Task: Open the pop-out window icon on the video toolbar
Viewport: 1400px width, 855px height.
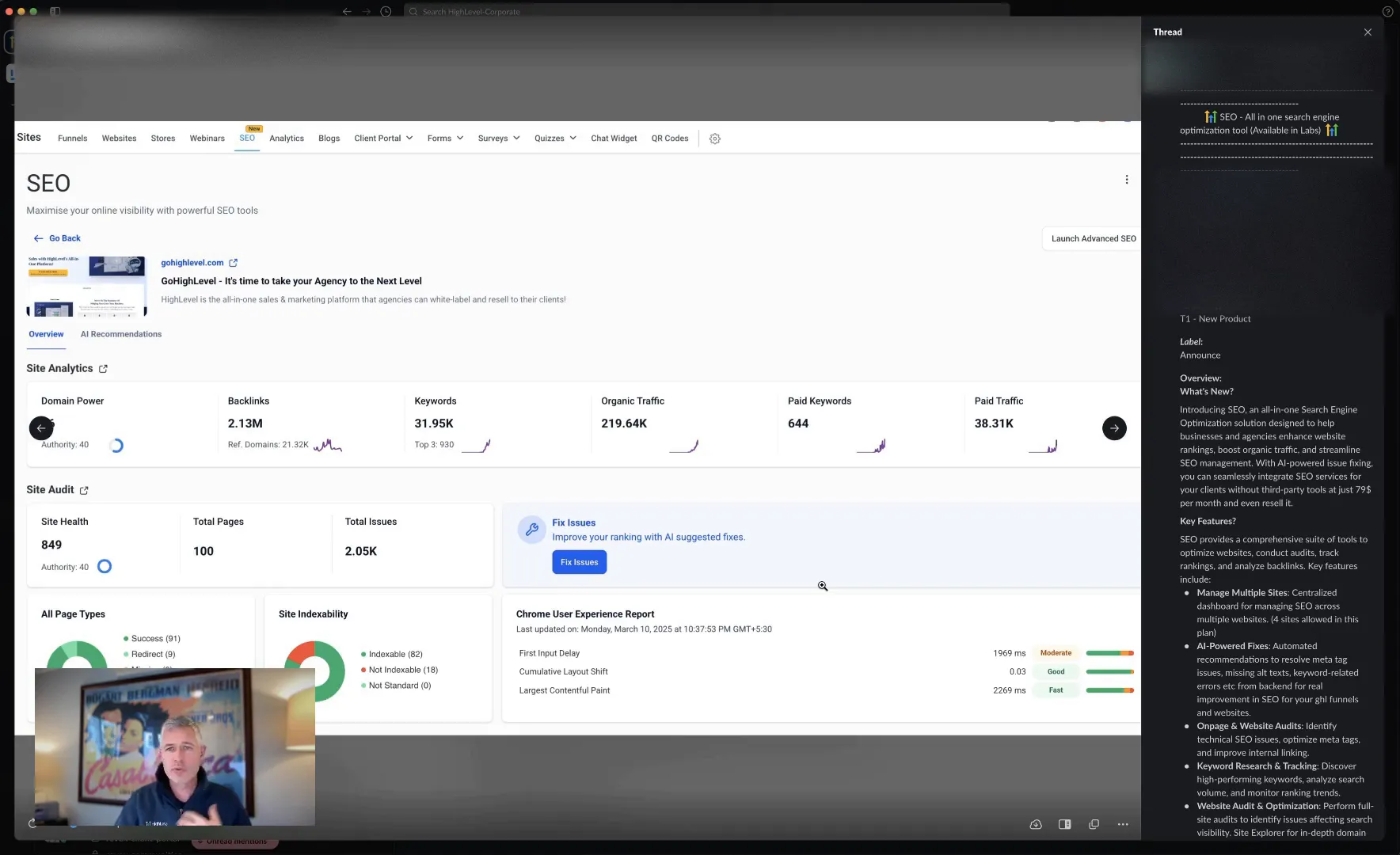Action: (x=1094, y=824)
